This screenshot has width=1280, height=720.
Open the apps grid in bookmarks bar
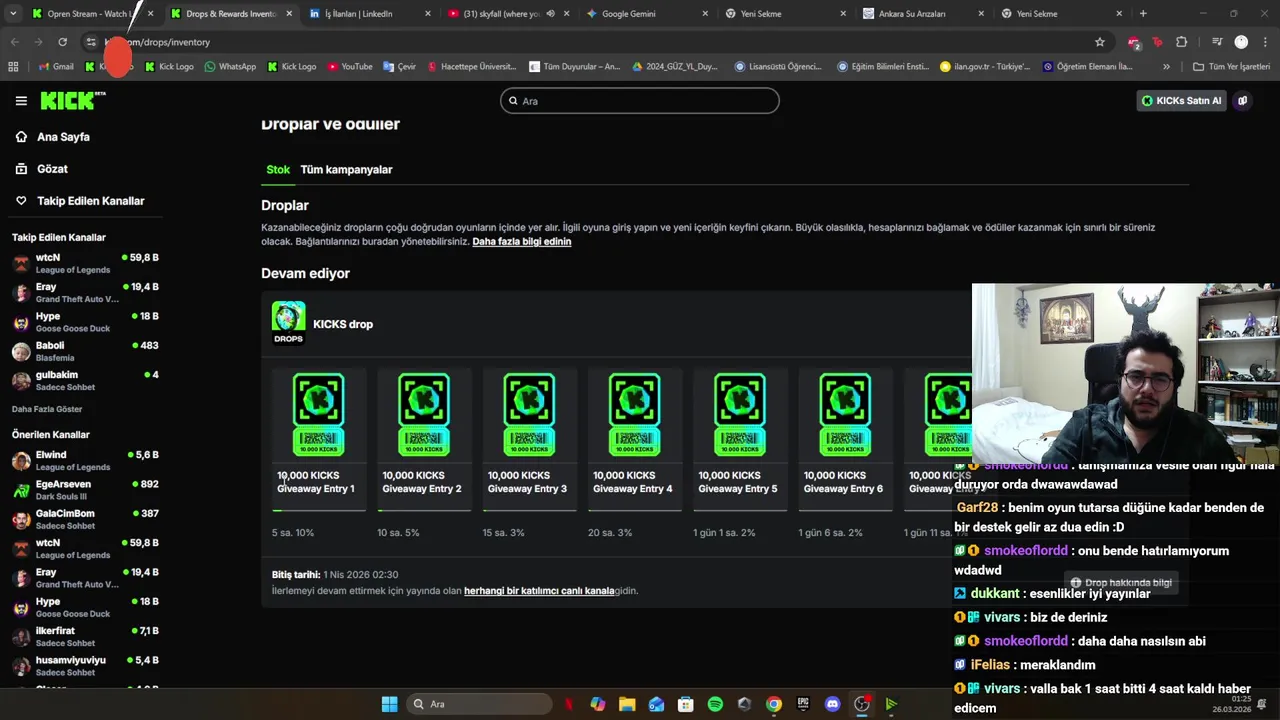point(13,67)
